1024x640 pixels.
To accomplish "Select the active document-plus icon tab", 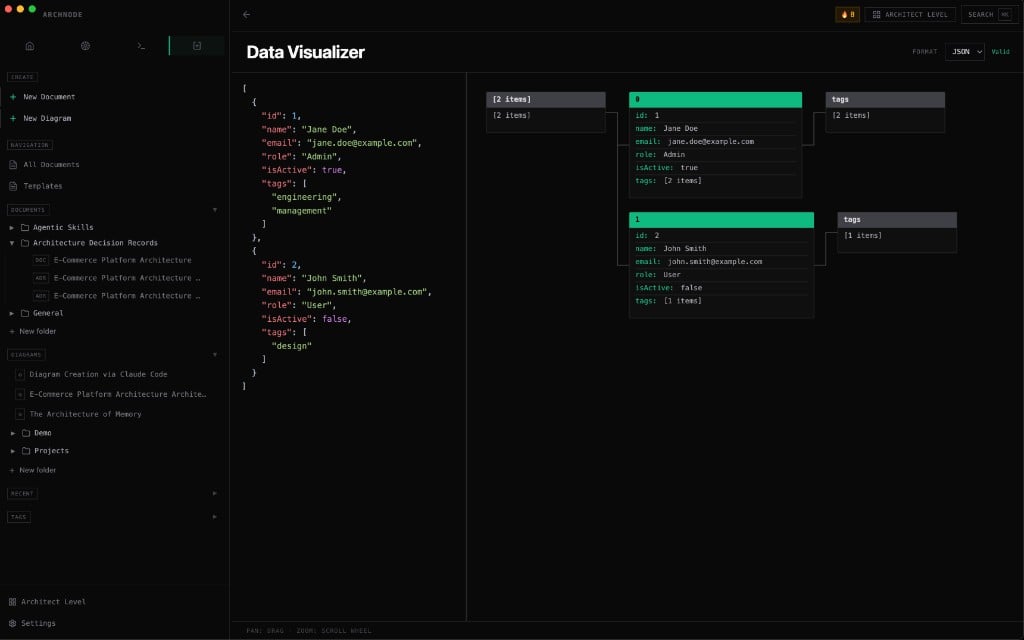I will (x=197, y=46).
